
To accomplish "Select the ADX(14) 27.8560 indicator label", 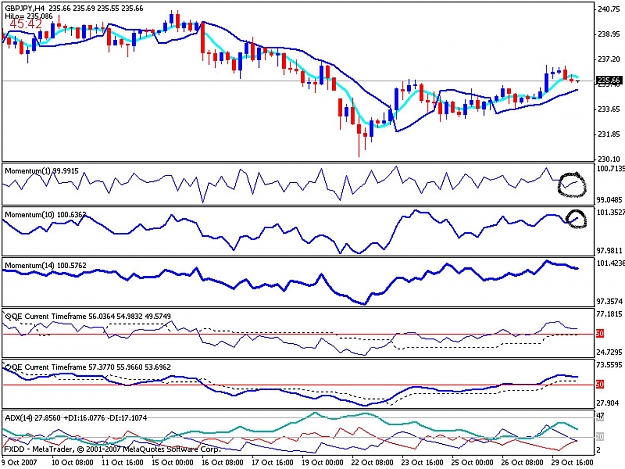I will click(76, 418).
